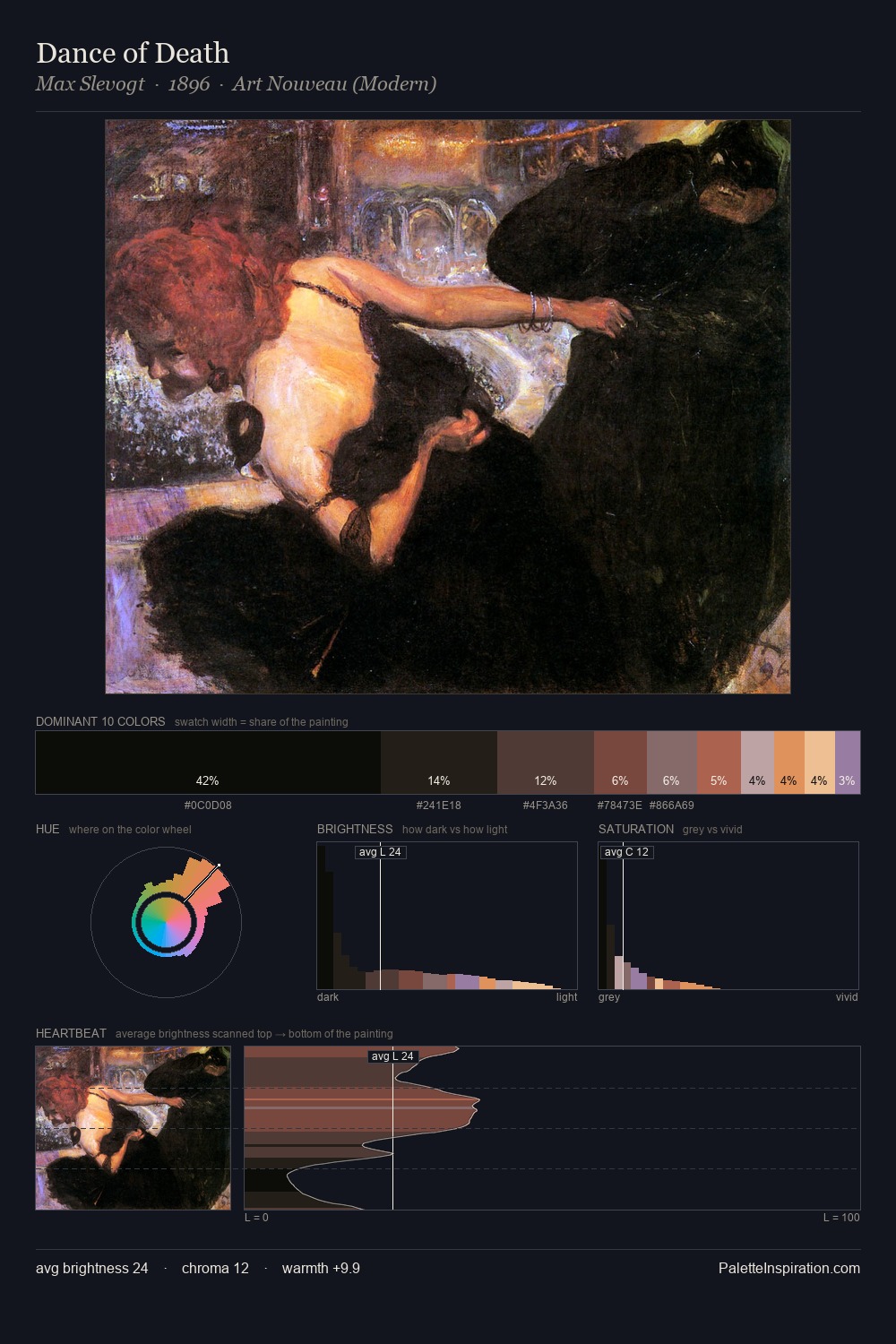Click the hex code #241E18
The height and width of the screenshot is (1344, 896).
pos(439,806)
